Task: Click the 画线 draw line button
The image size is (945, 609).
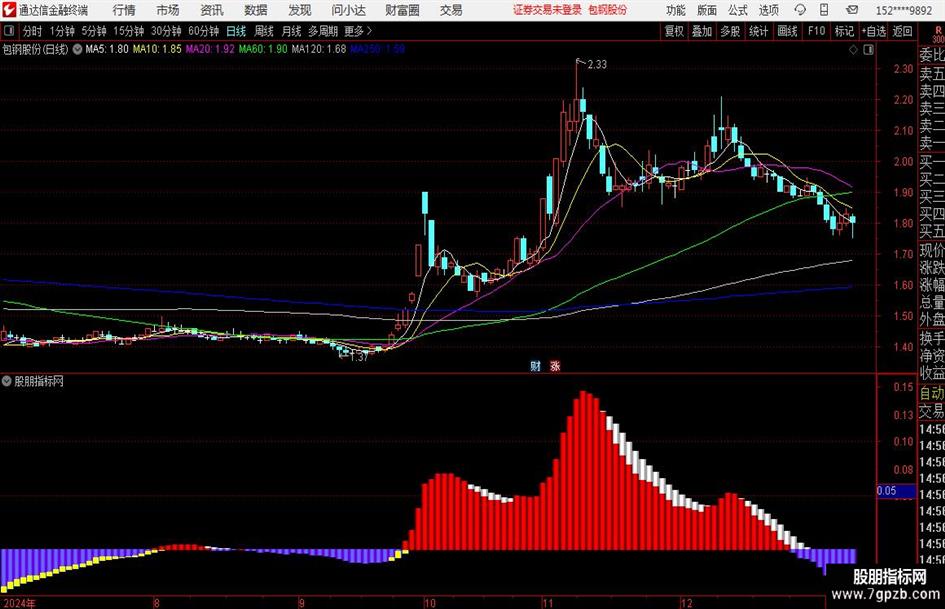Action: [787, 31]
